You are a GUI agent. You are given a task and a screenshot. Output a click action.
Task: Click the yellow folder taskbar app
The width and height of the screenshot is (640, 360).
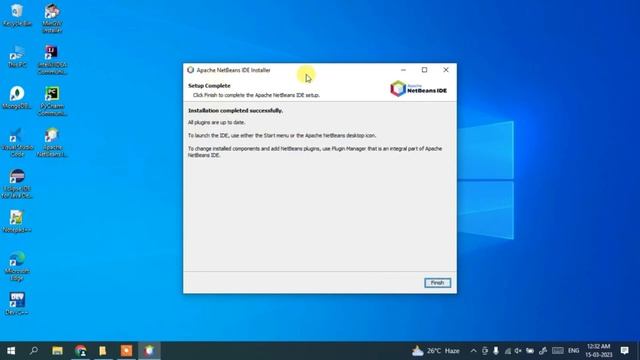click(x=103, y=351)
